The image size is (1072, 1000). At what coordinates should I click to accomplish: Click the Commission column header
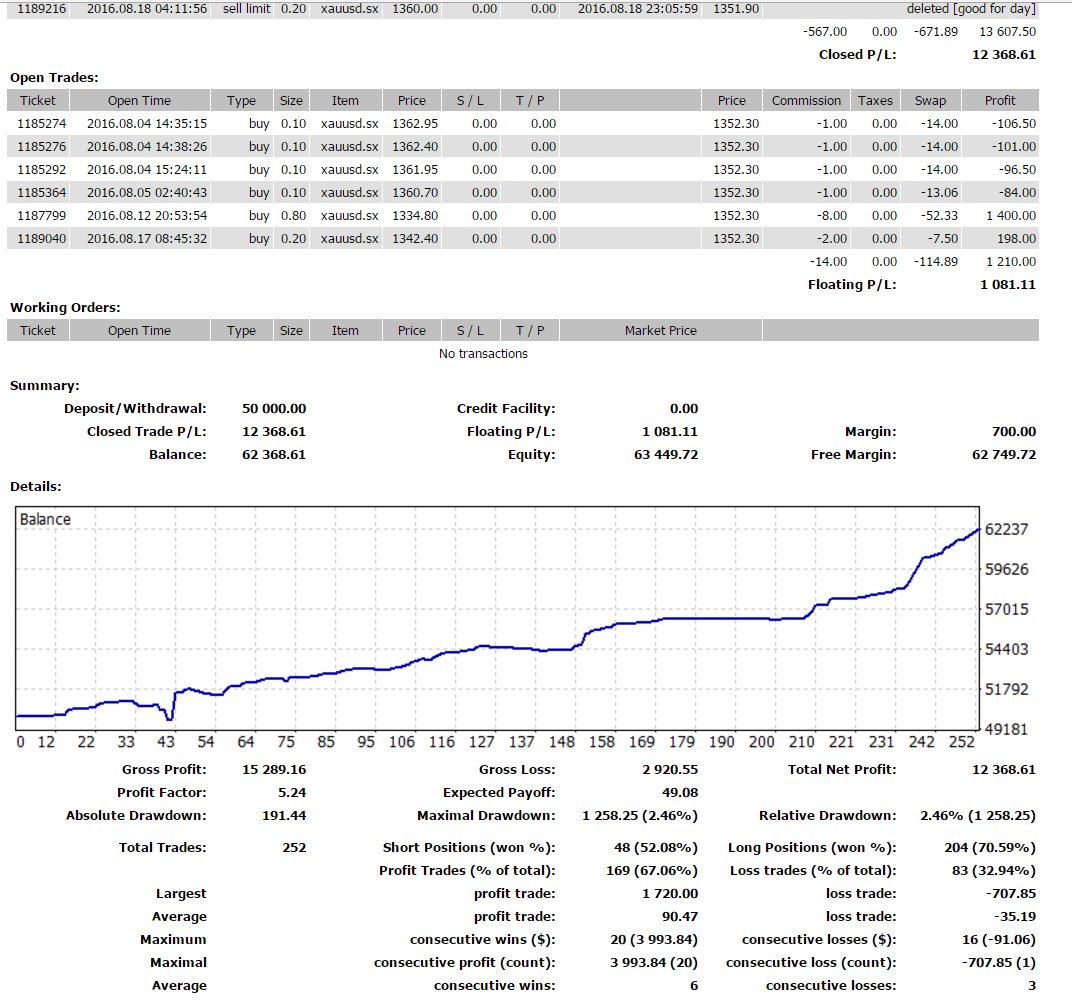(806, 100)
